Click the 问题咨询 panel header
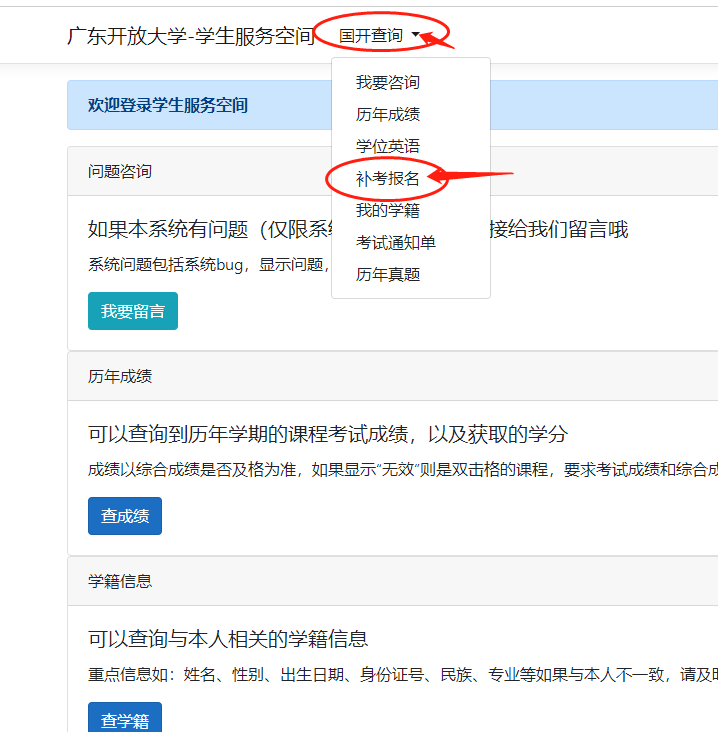This screenshot has height=732, width=718. click(x=120, y=171)
